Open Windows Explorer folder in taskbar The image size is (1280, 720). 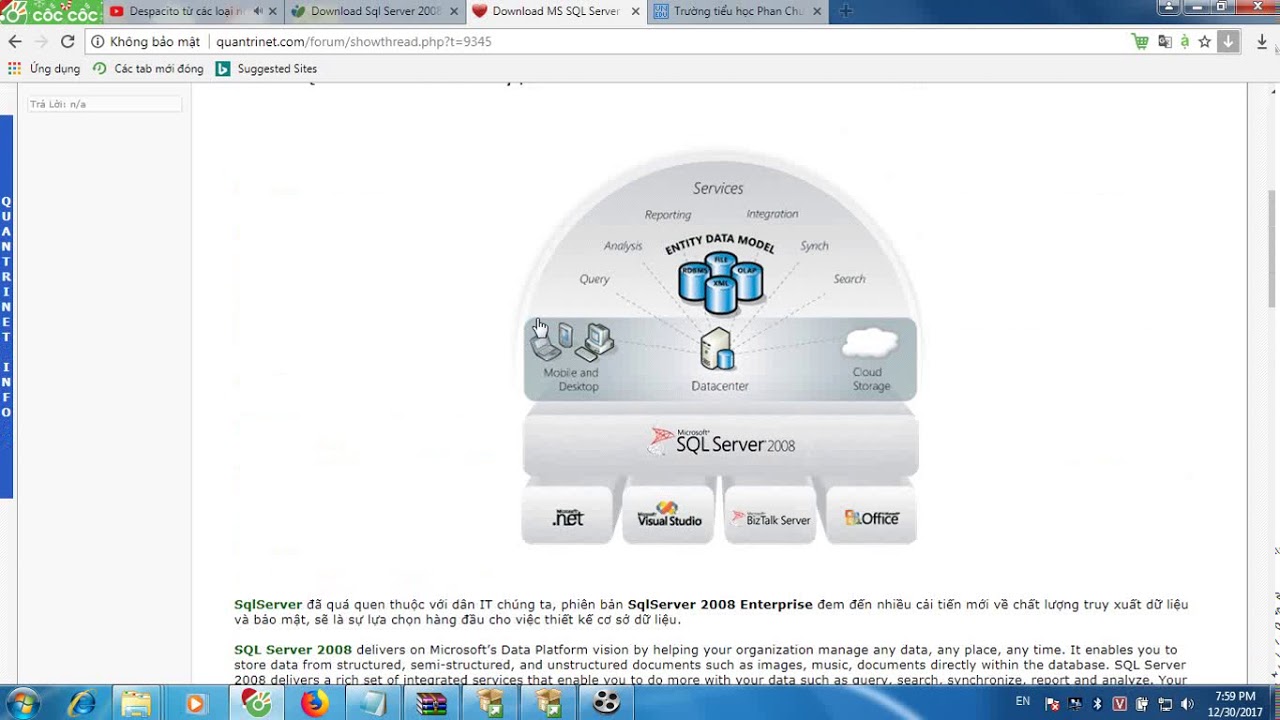point(137,703)
